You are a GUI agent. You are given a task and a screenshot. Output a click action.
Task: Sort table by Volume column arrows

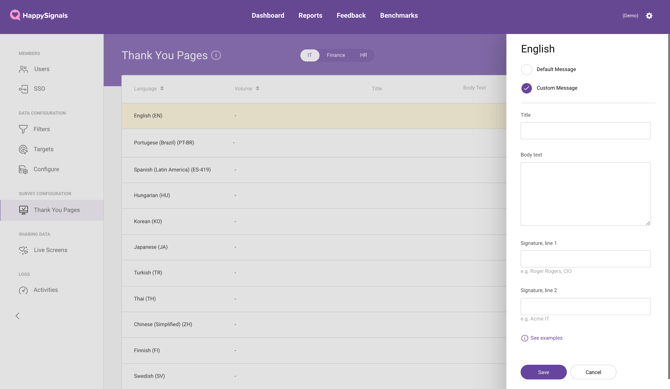pyautogui.click(x=257, y=88)
